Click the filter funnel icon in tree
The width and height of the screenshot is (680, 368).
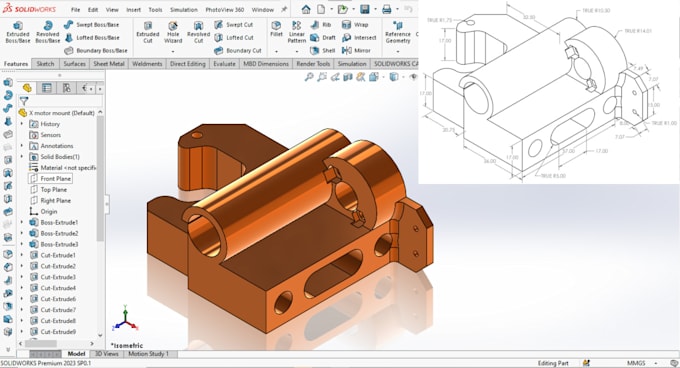(24, 101)
